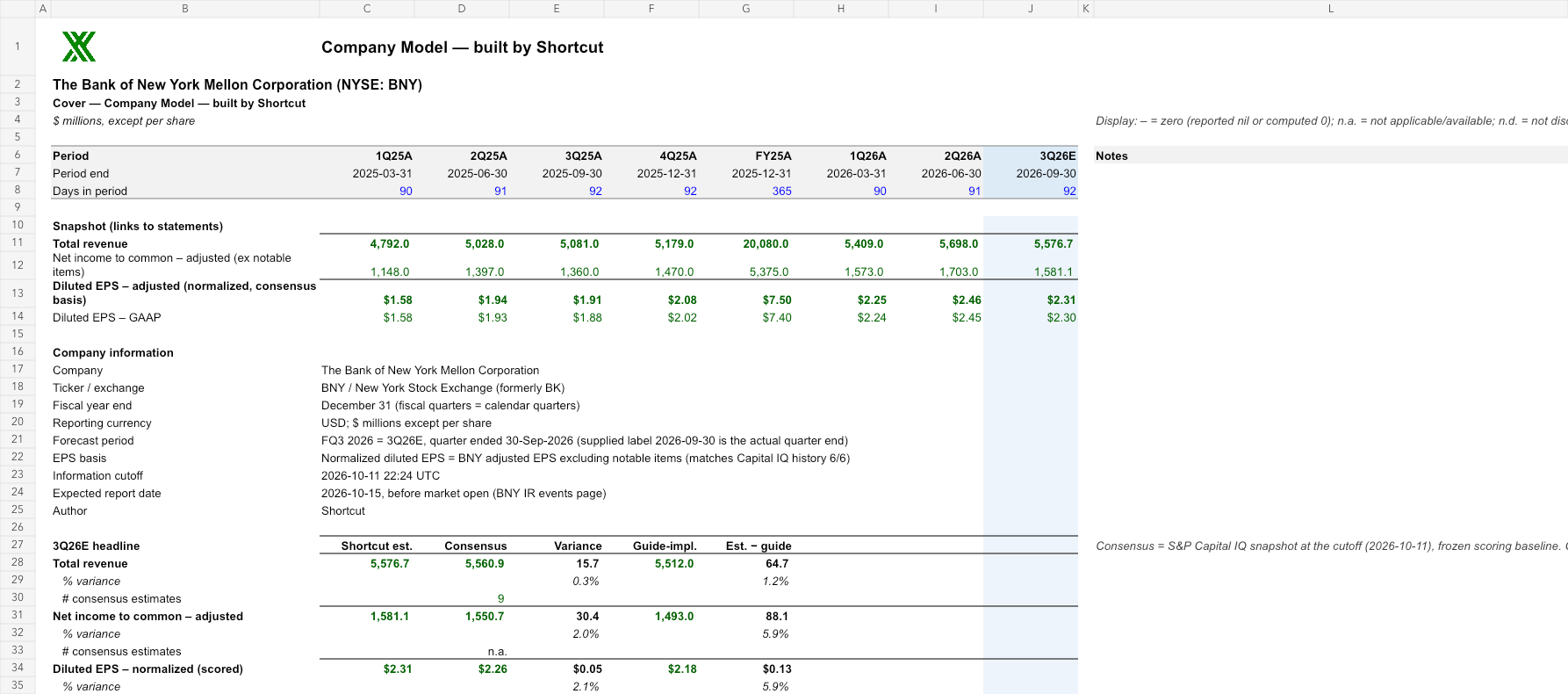Screen dimensions: 1568x694
Task: Click the consensus estimates count 9
Action: pos(500,598)
